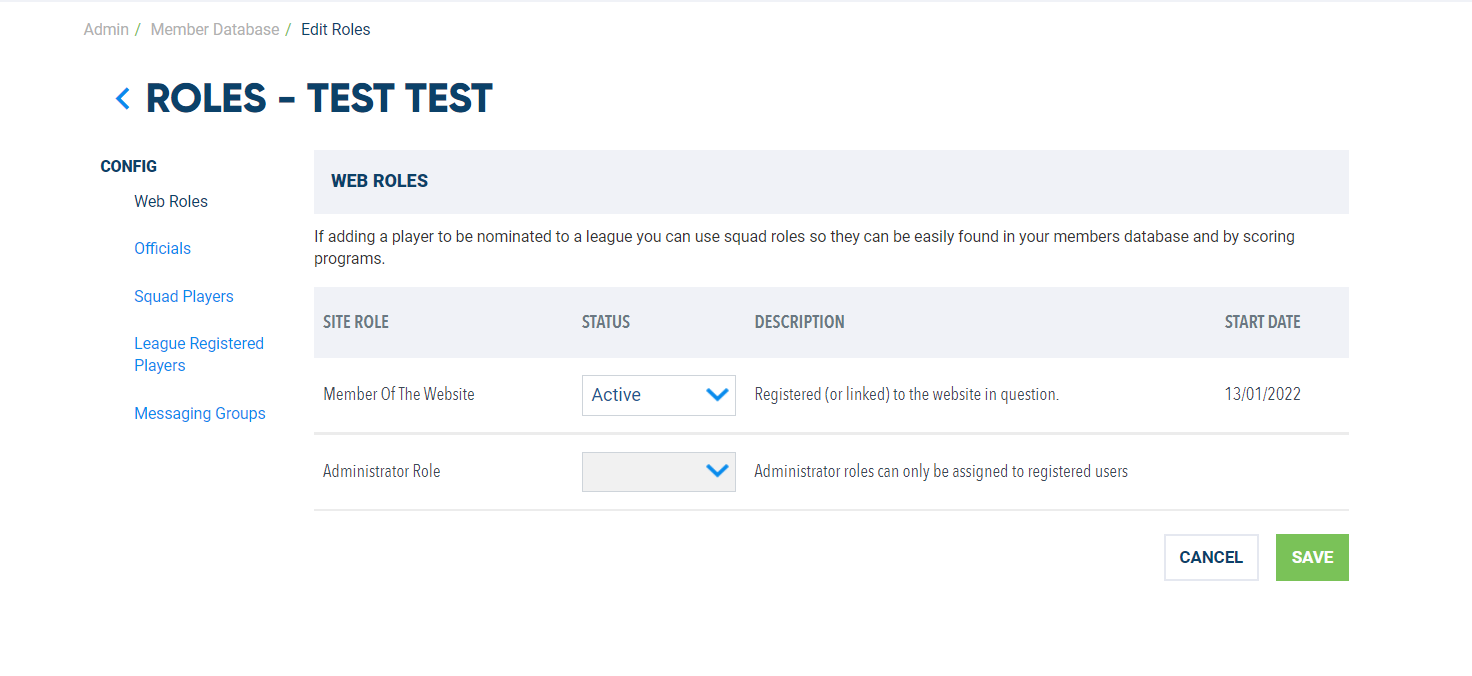Open League Registered Players section
Screen dimensions: 1472x676
click(x=199, y=354)
